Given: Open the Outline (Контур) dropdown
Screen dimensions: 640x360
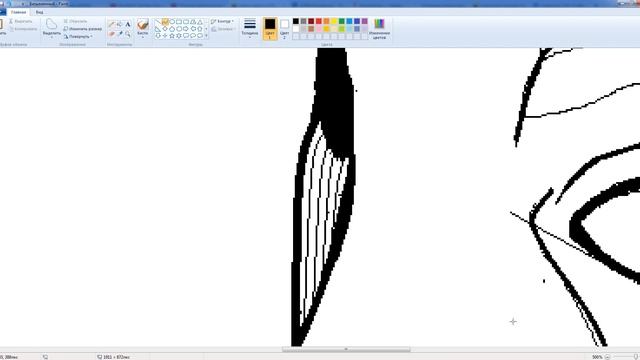Looking at the screenshot, I should tap(222, 21).
